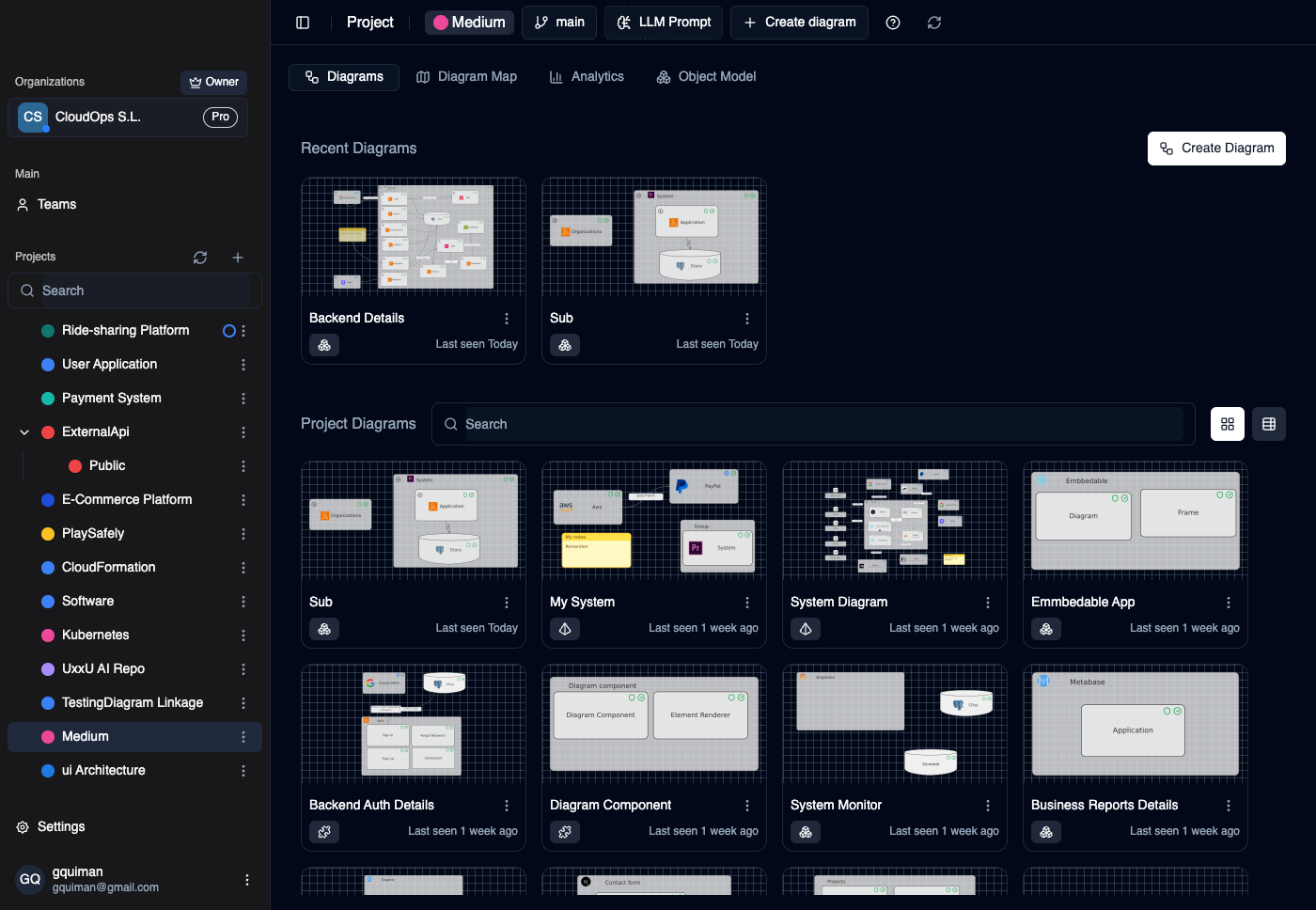Open object model icon on Backend Details card
The height and width of the screenshot is (910, 1316).
point(324,345)
